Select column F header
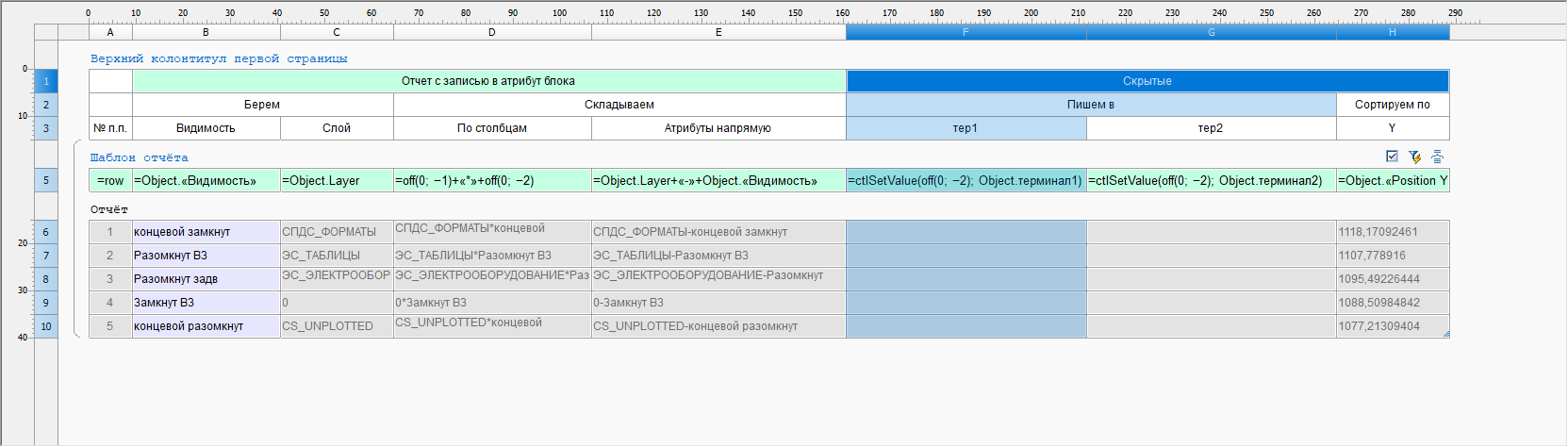The height and width of the screenshot is (447, 1568). [966, 32]
